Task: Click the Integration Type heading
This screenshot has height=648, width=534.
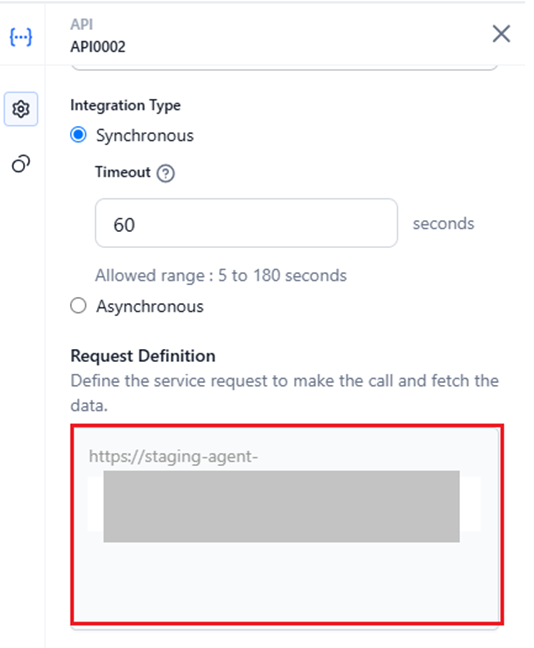Action: coord(125,105)
